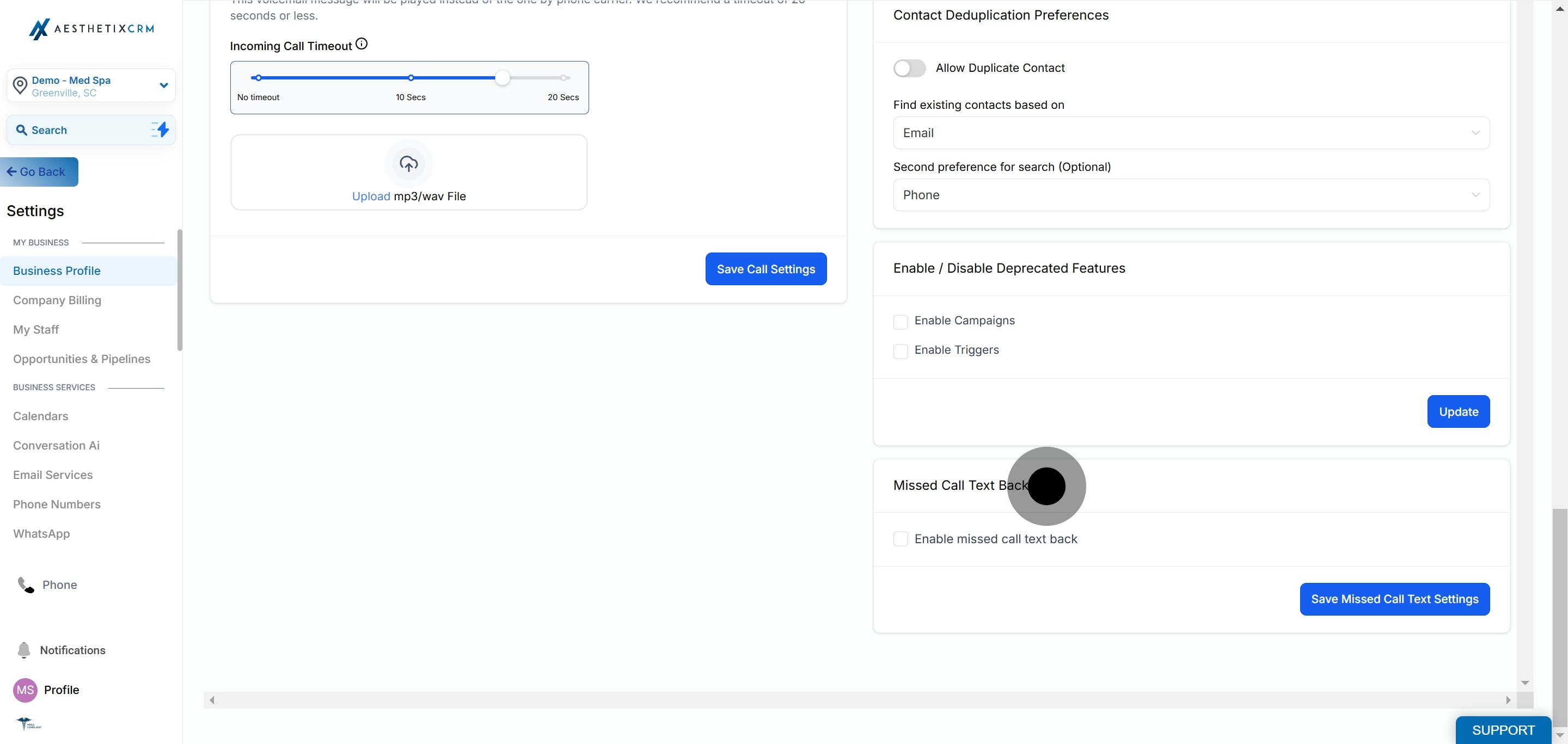Check the Enable Campaigns checkbox
This screenshot has height=744, width=1568.
click(x=901, y=321)
